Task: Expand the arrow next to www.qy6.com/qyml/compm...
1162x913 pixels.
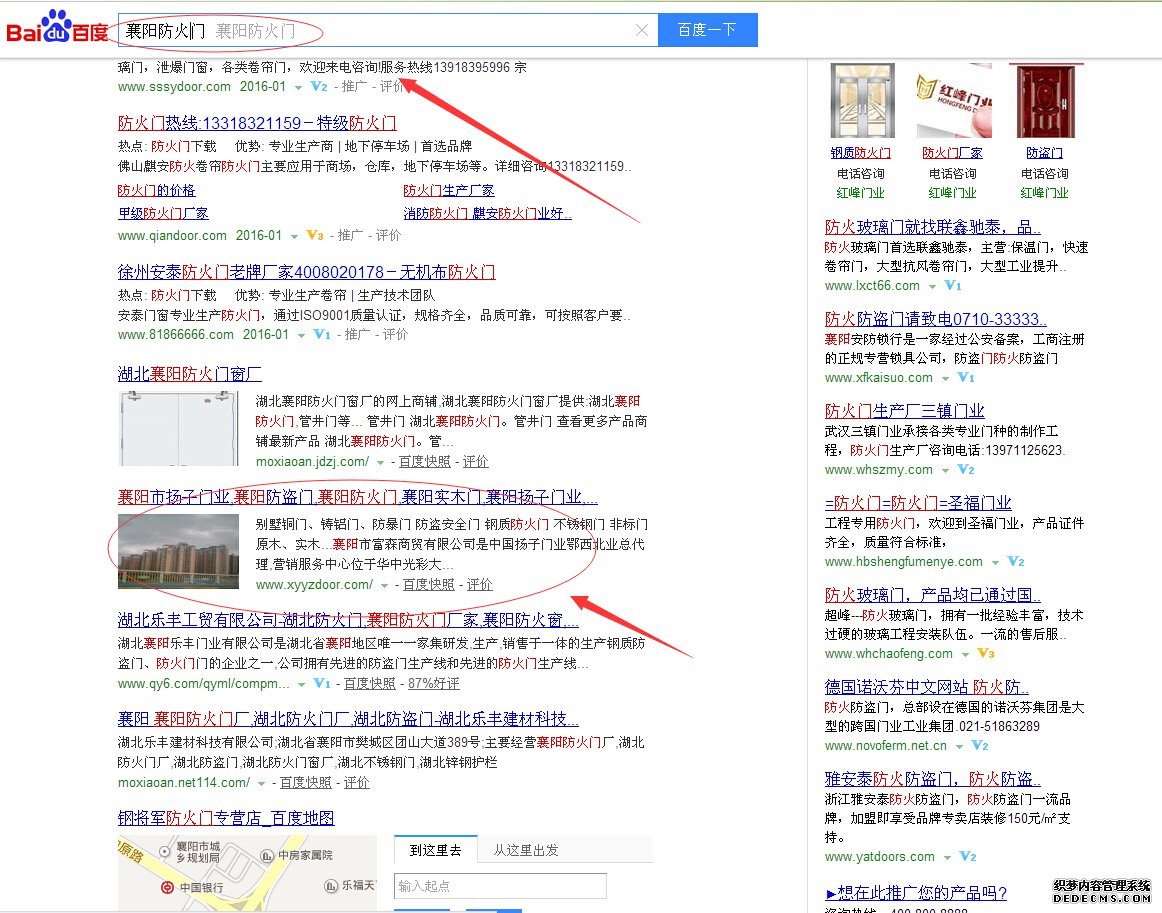Action: (x=302, y=684)
